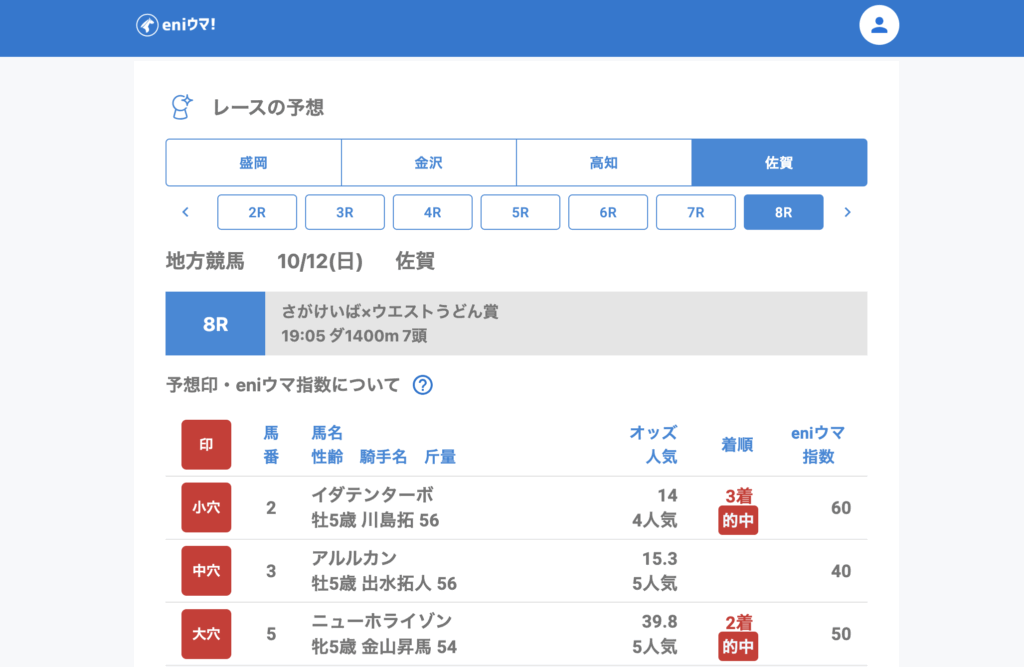Open the user profile account icon
The height and width of the screenshot is (667, 1024).
tap(879, 25)
